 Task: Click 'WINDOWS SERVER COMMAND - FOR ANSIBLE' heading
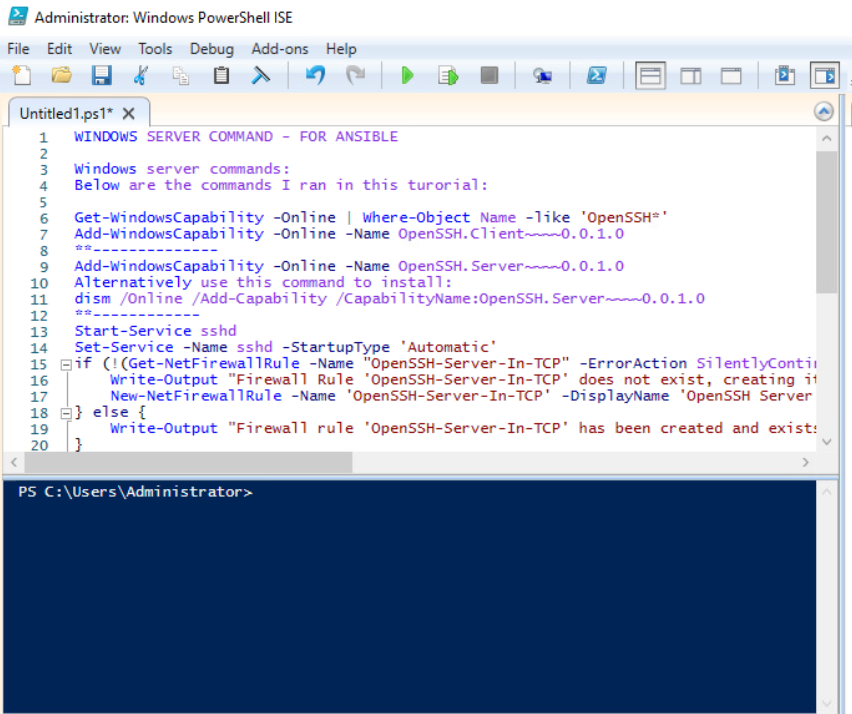click(x=236, y=136)
